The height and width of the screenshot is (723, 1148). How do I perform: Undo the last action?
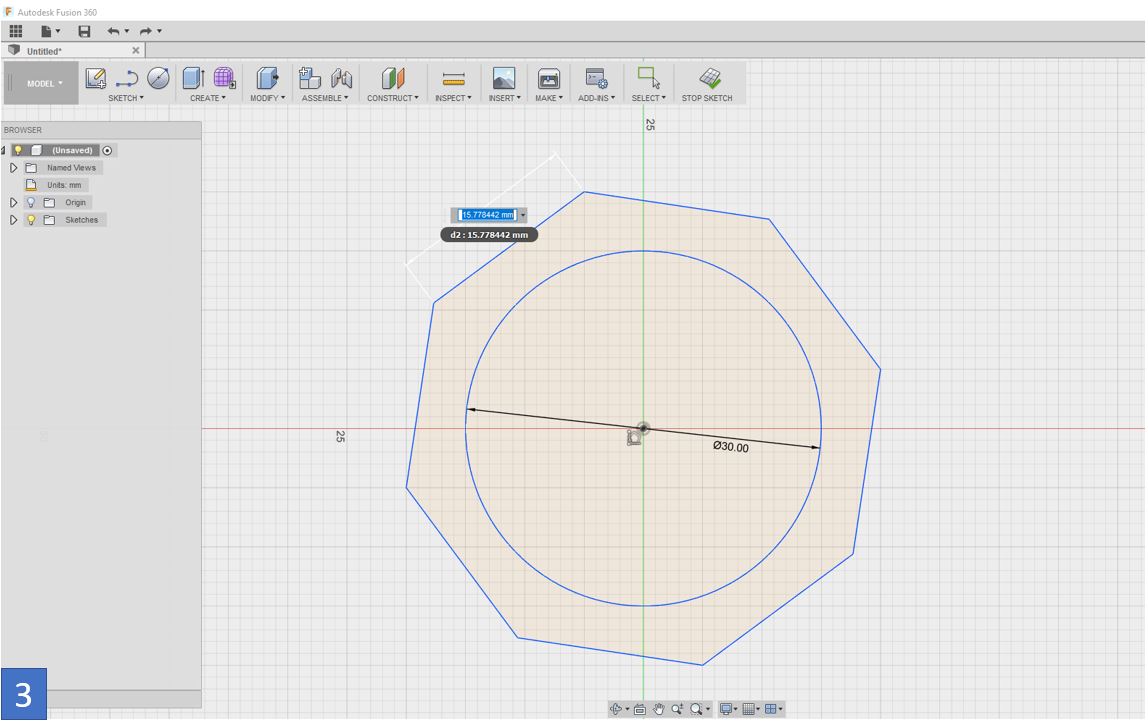113,31
